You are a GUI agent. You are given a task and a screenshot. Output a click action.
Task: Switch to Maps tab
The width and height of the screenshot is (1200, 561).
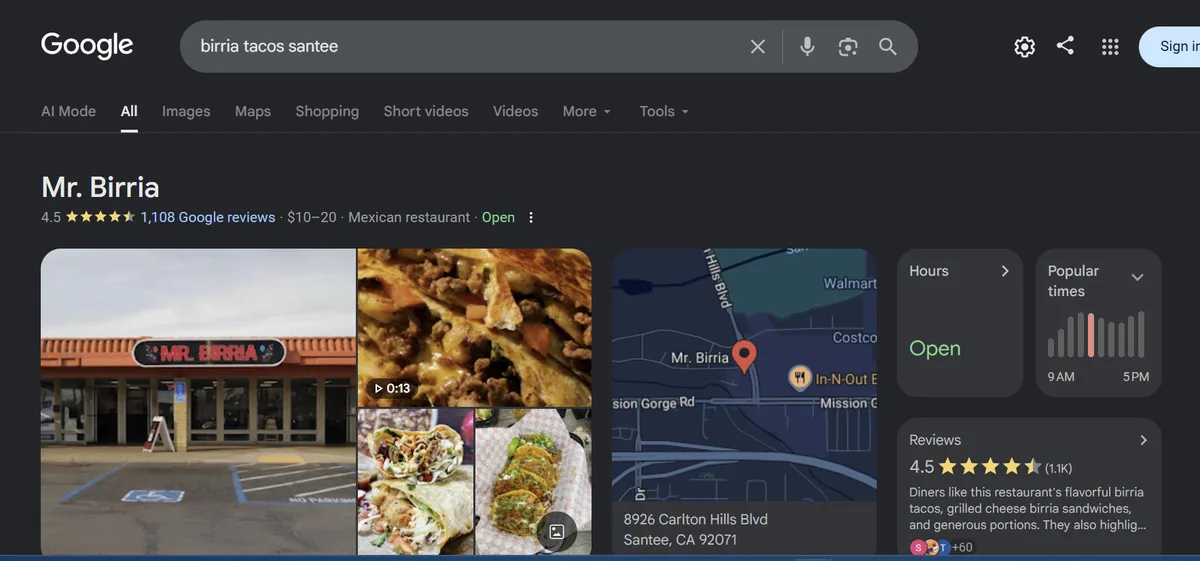tap(253, 111)
